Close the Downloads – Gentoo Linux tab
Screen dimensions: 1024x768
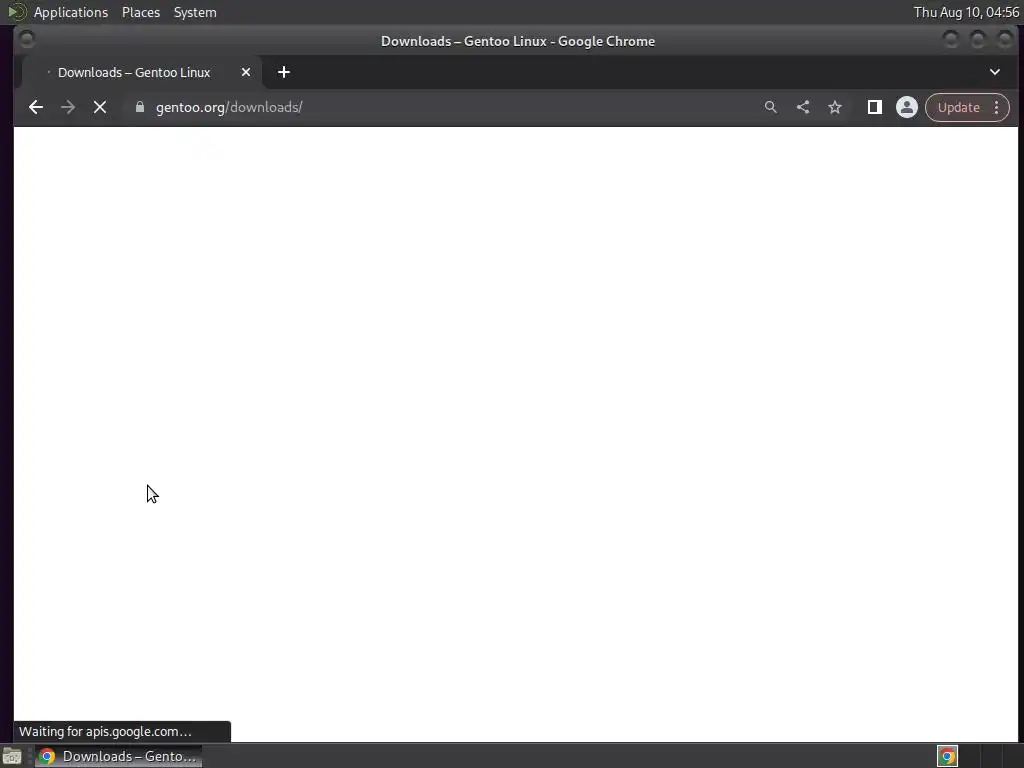tap(246, 72)
